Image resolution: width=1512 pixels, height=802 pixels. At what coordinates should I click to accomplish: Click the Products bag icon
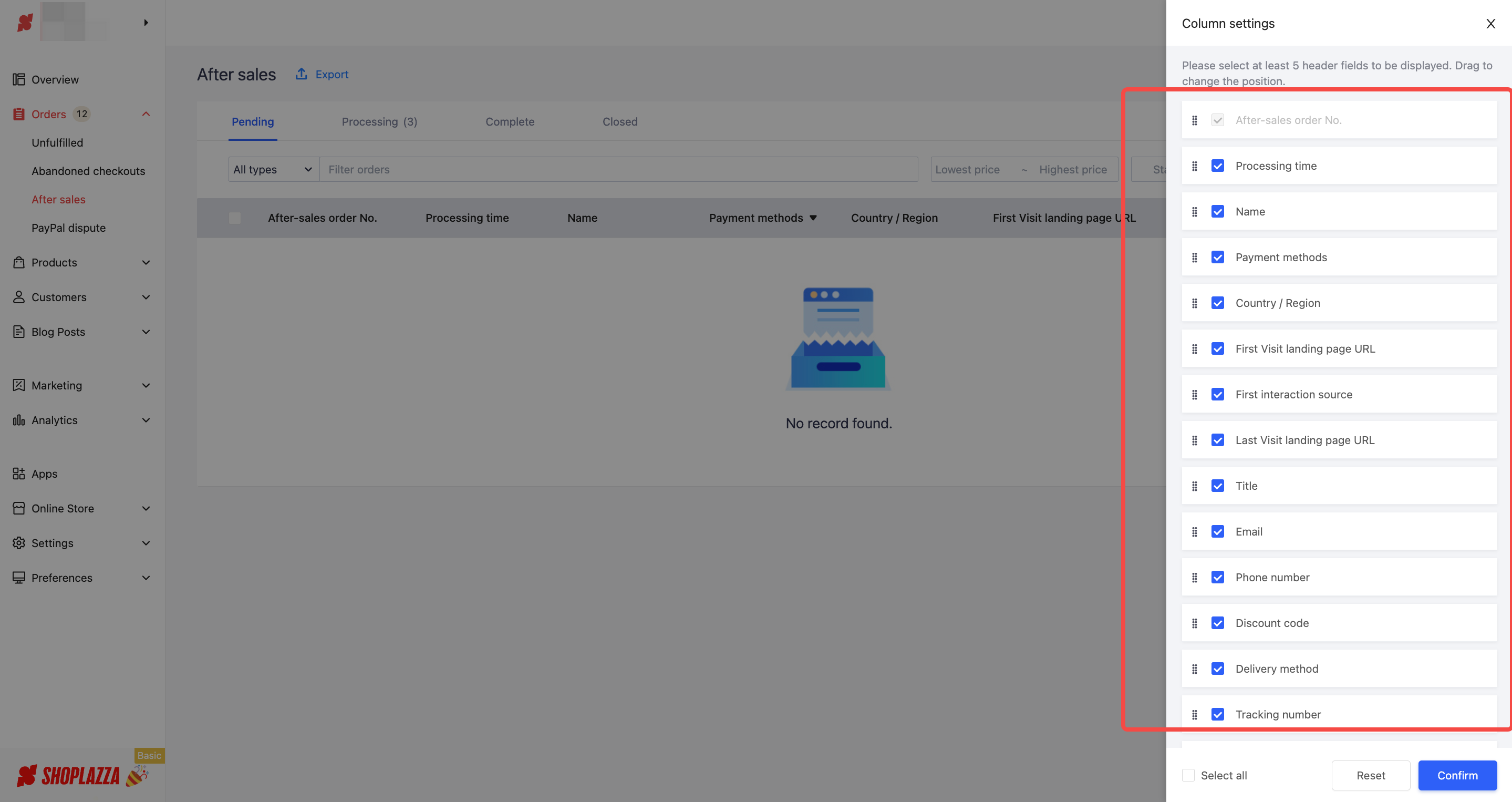(x=19, y=262)
